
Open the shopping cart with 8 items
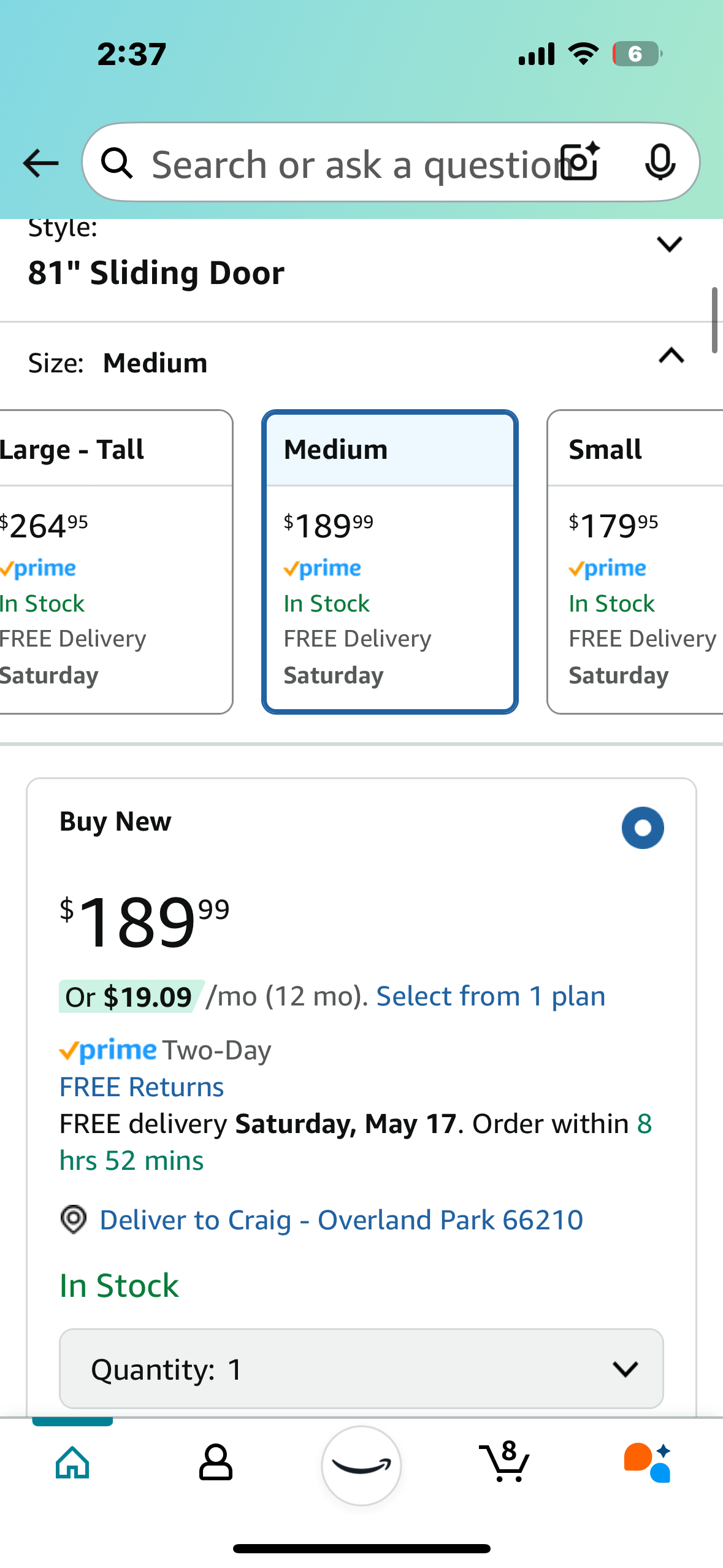(504, 1461)
